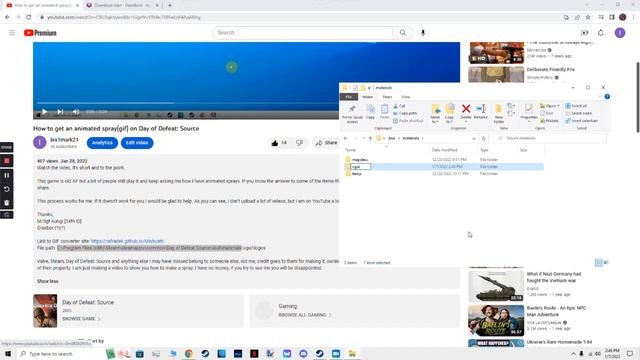
Task: Click Select none in ribbon
Action: (578, 113)
